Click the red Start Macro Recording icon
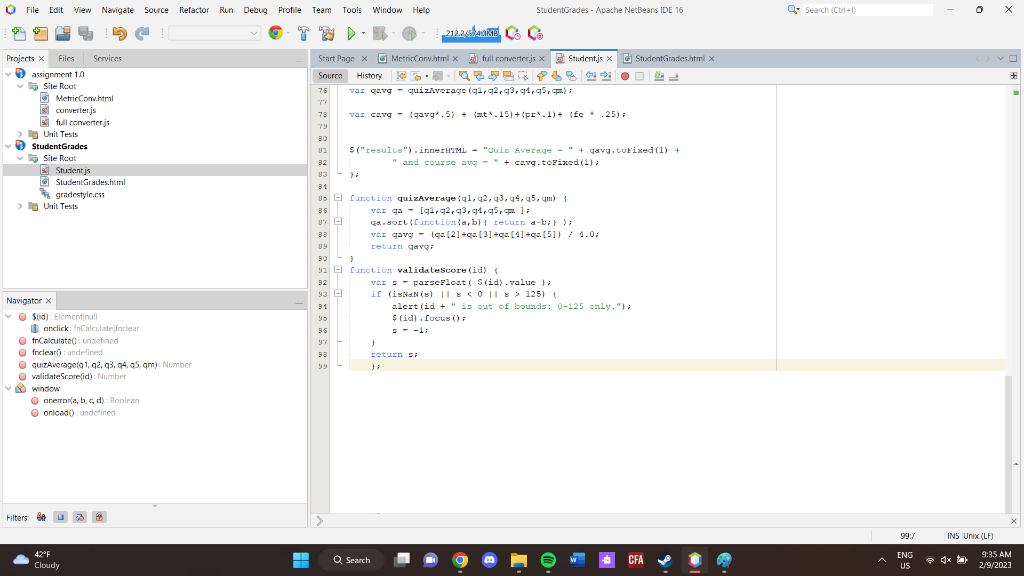Image resolution: width=1024 pixels, height=576 pixels. pyautogui.click(x=625, y=76)
